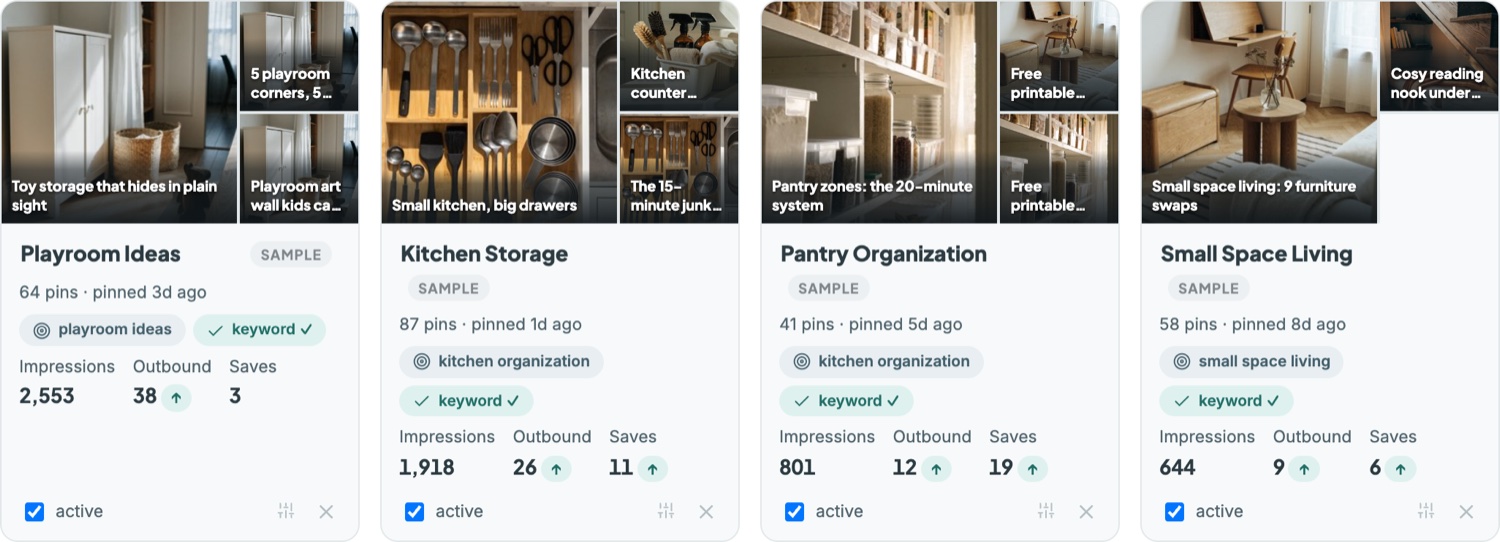Click the up-arrow badge next to Outbound 12

936,468
